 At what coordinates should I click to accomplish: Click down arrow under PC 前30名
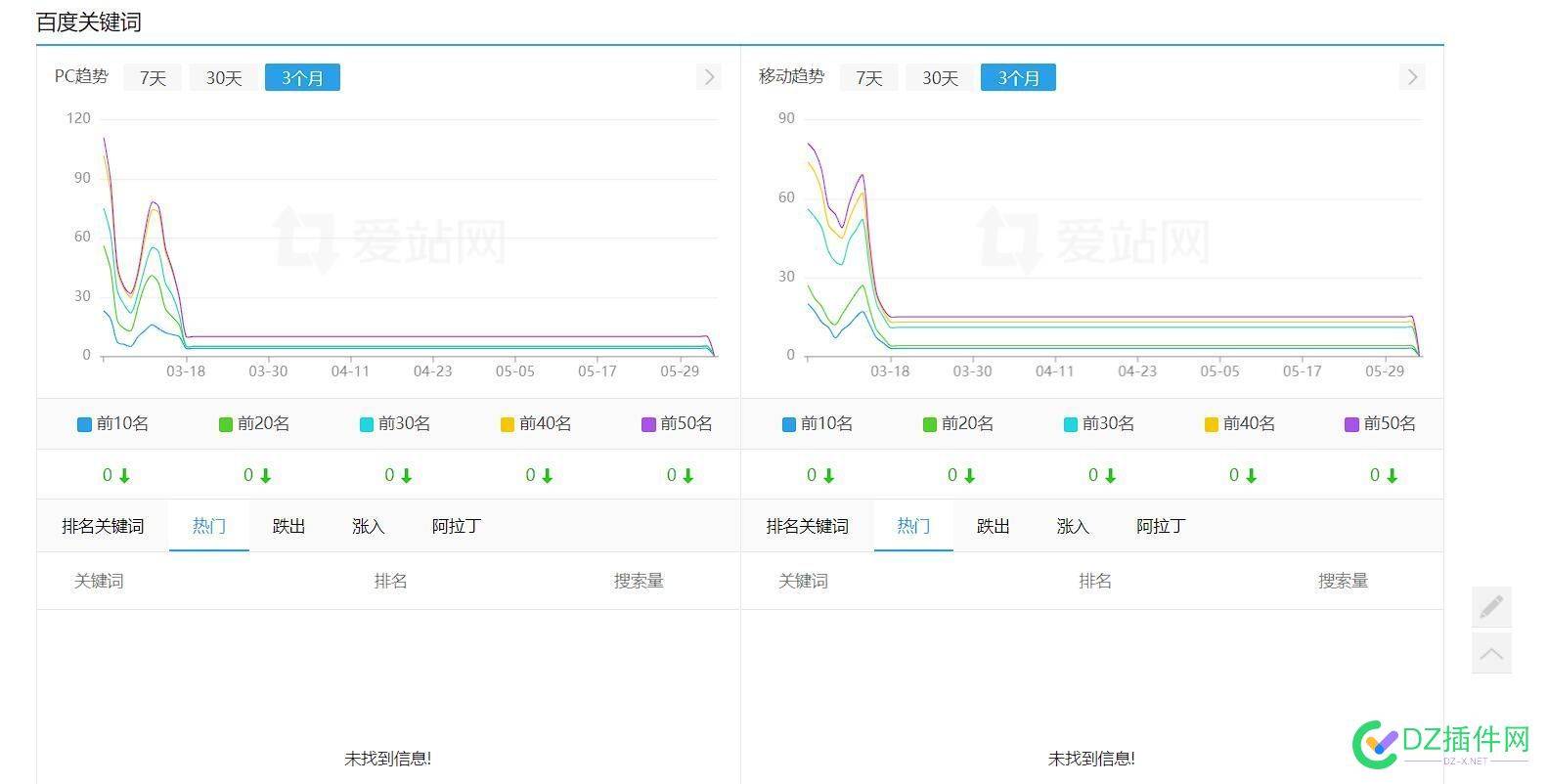click(x=406, y=476)
